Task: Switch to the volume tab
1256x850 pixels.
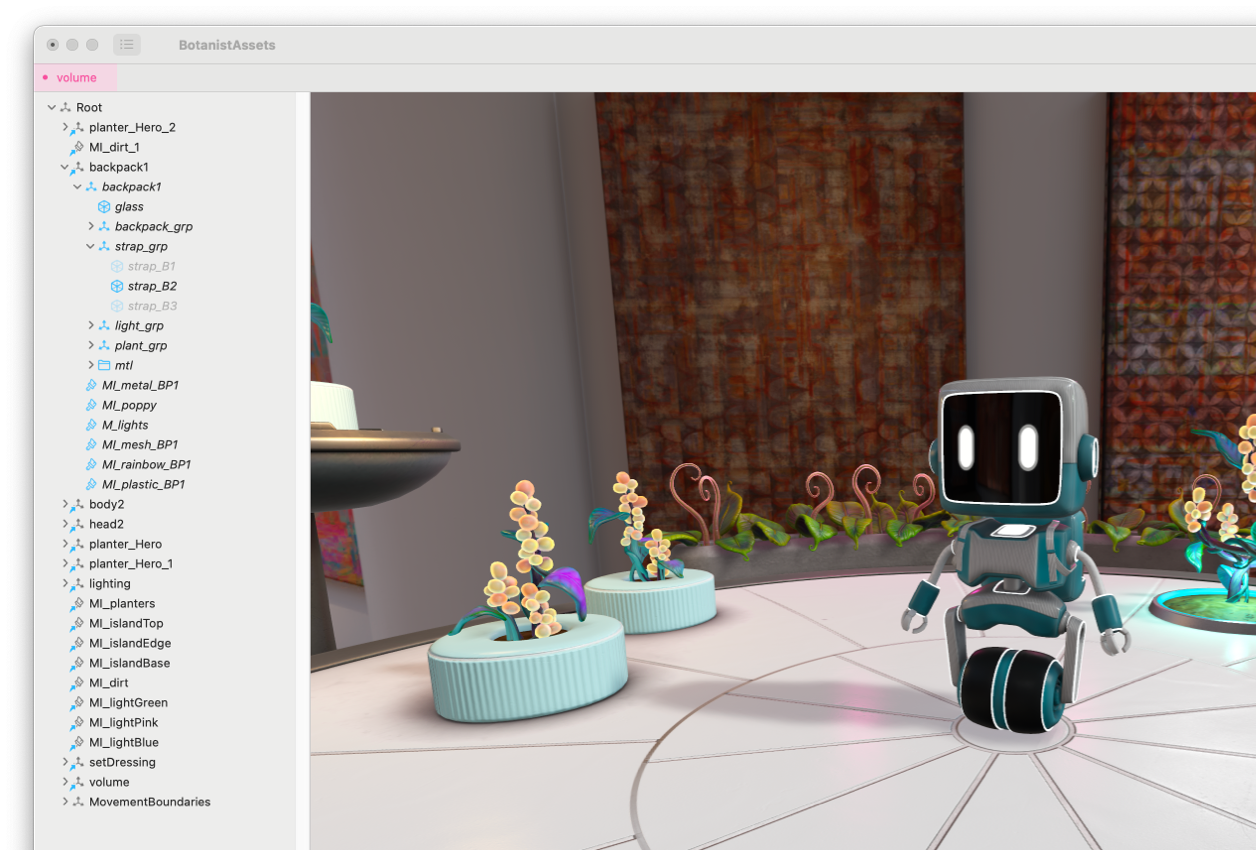Action: pos(75,77)
